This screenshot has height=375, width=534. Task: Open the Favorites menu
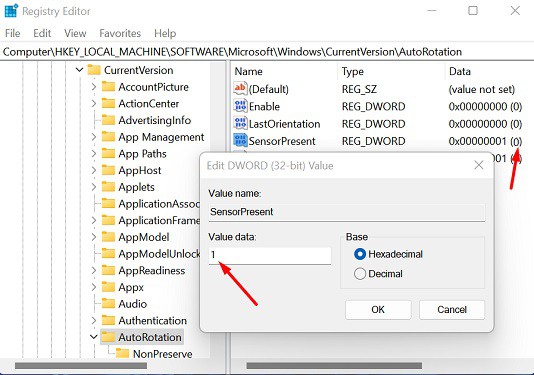(x=120, y=33)
